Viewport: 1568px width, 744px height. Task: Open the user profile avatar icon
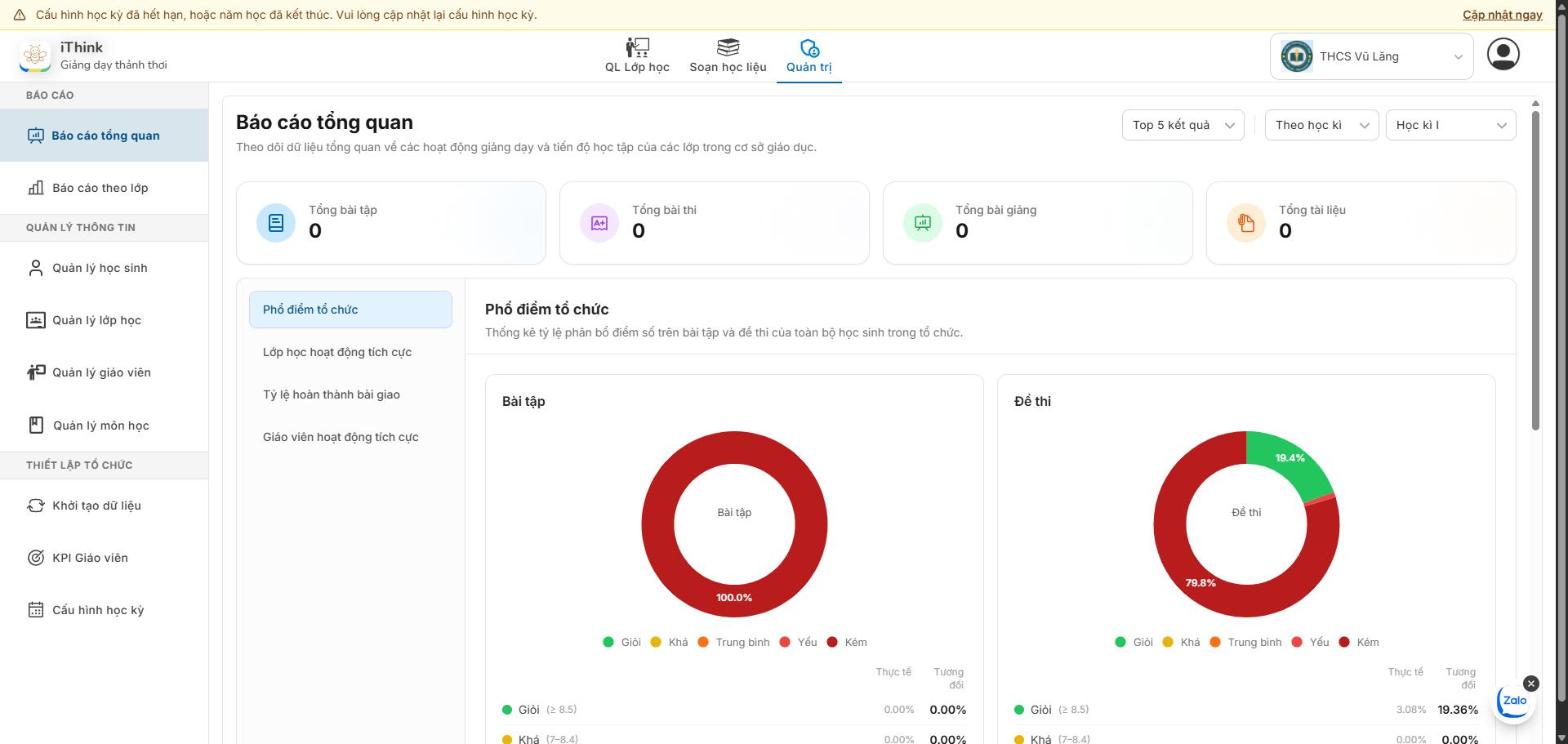tap(1503, 54)
